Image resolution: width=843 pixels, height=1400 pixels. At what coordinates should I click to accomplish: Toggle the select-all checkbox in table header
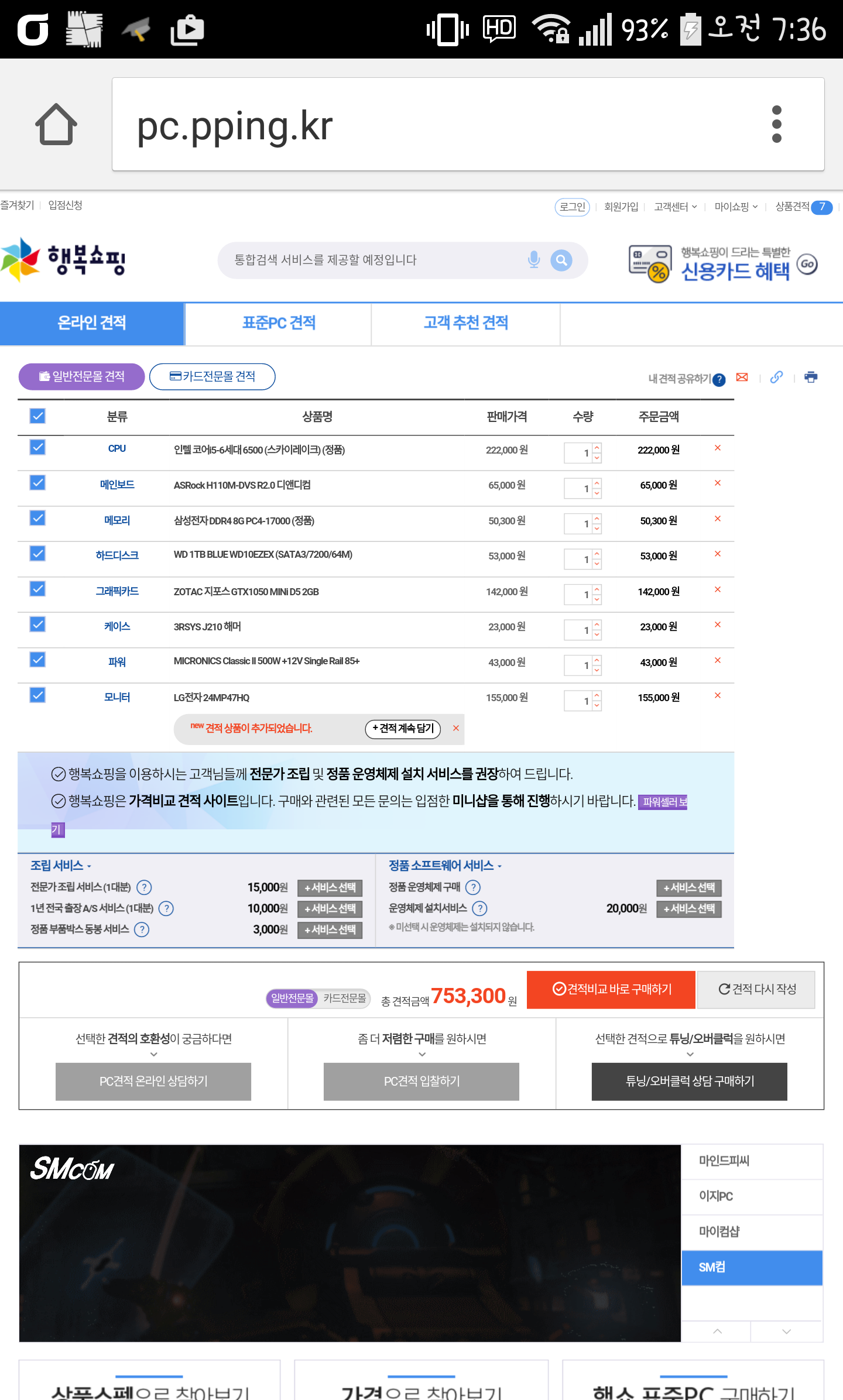[37, 416]
